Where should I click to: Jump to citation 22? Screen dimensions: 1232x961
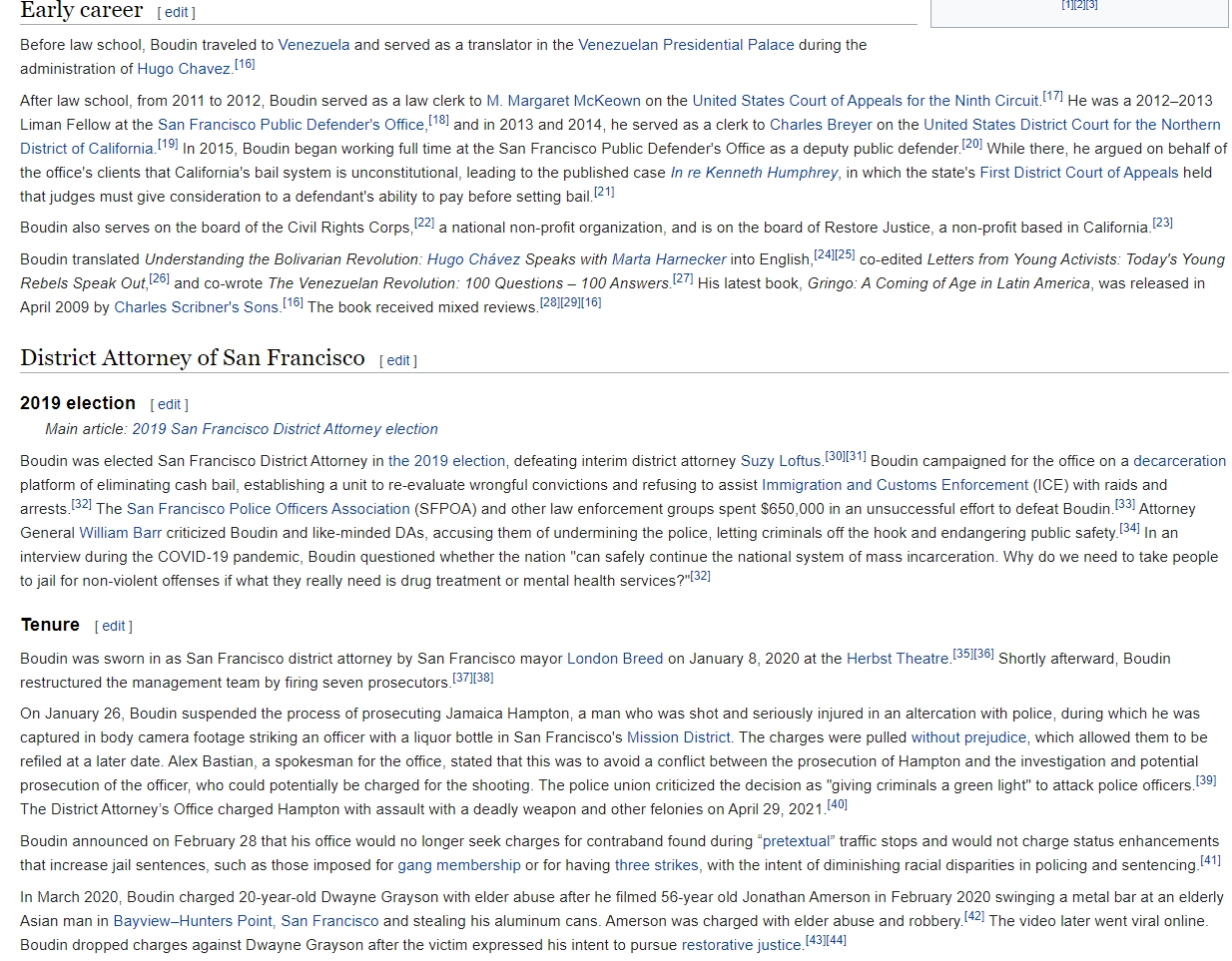tap(424, 224)
